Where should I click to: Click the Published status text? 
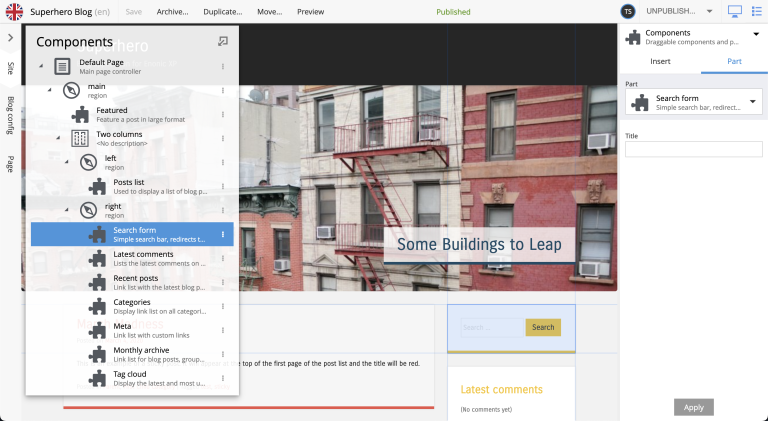point(453,12)
